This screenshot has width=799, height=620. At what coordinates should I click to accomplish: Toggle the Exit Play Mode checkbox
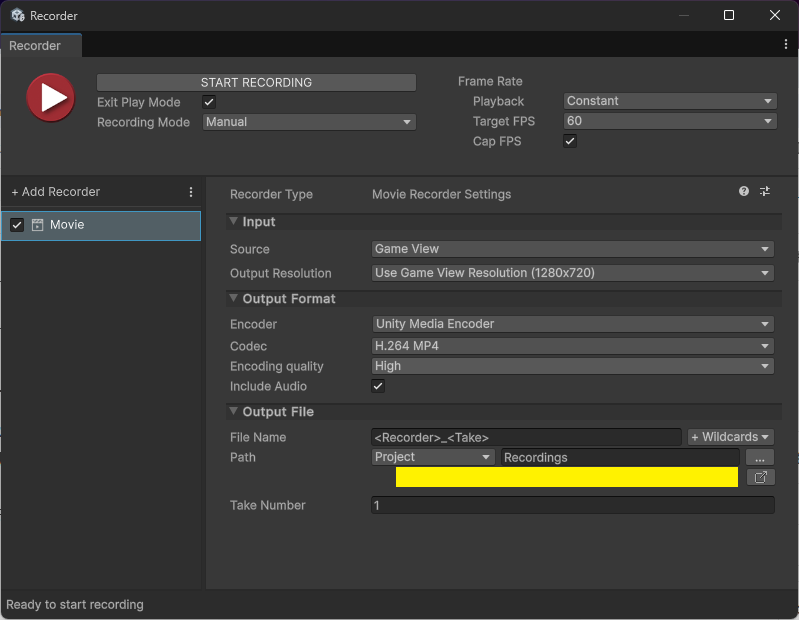pyautogui.click(x=209, y=102)
